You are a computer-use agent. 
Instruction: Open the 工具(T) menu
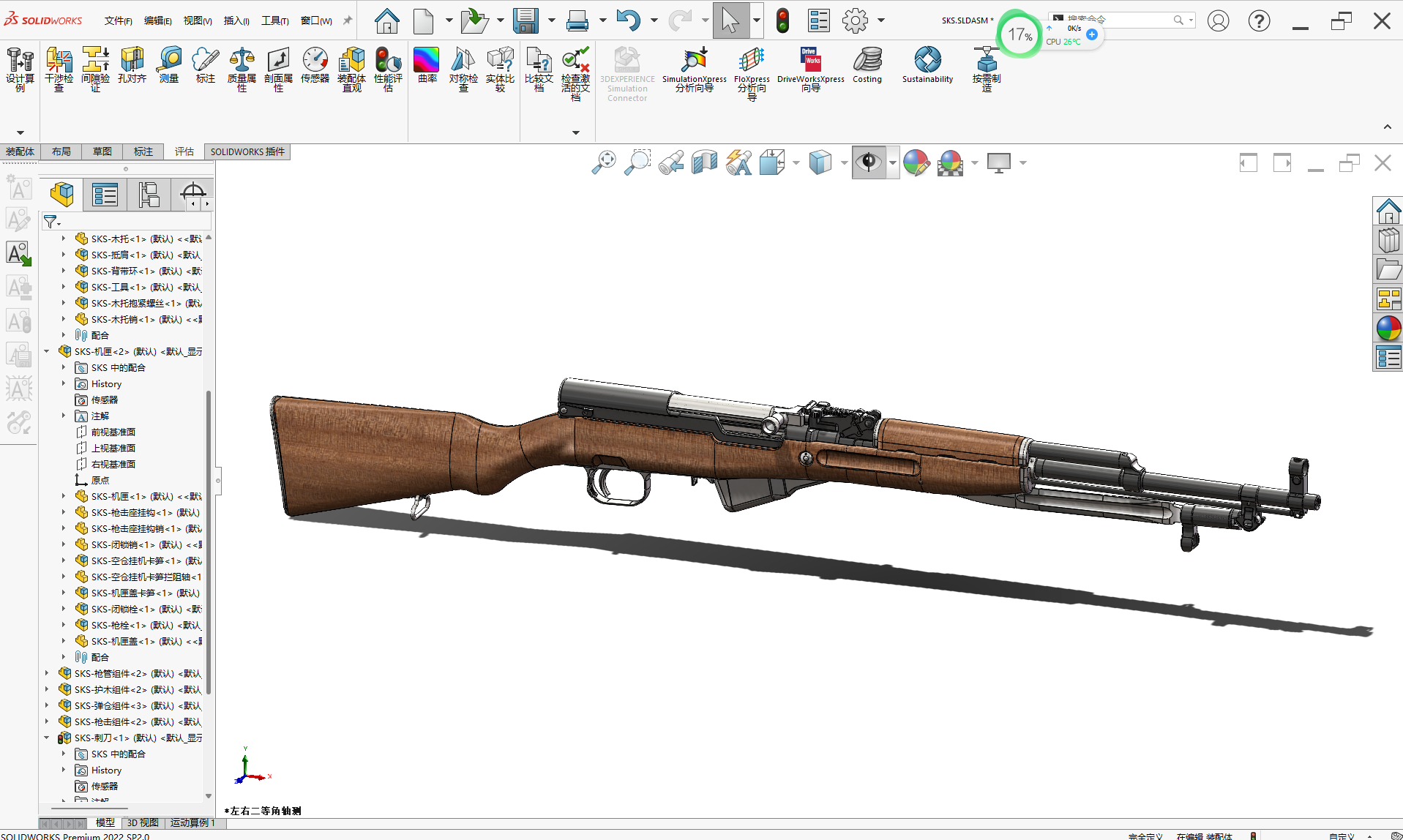(275, 20)
